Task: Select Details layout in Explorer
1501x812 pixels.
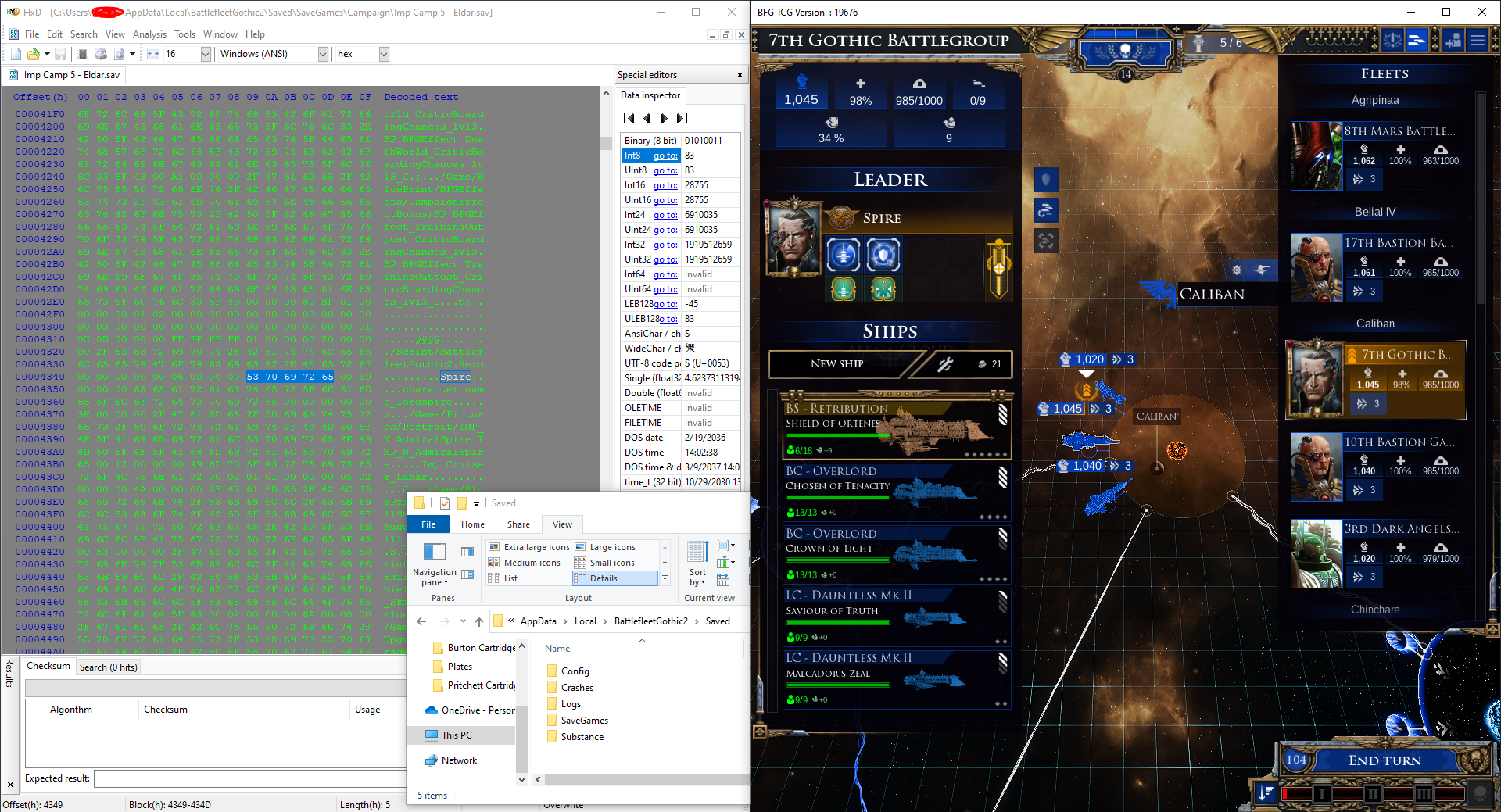Action: coord(615,578)
